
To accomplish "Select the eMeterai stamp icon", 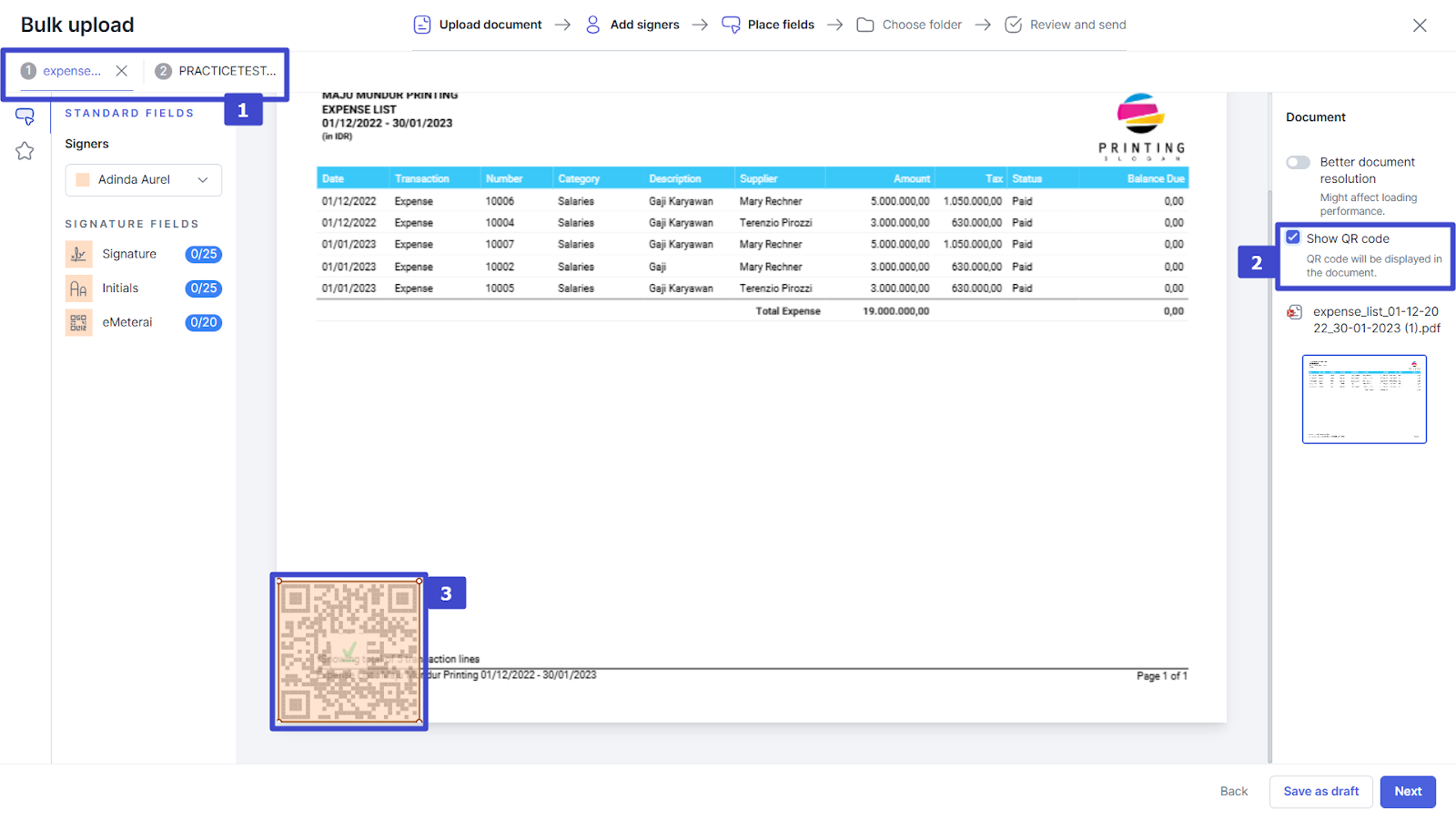I will coord(79,323).
